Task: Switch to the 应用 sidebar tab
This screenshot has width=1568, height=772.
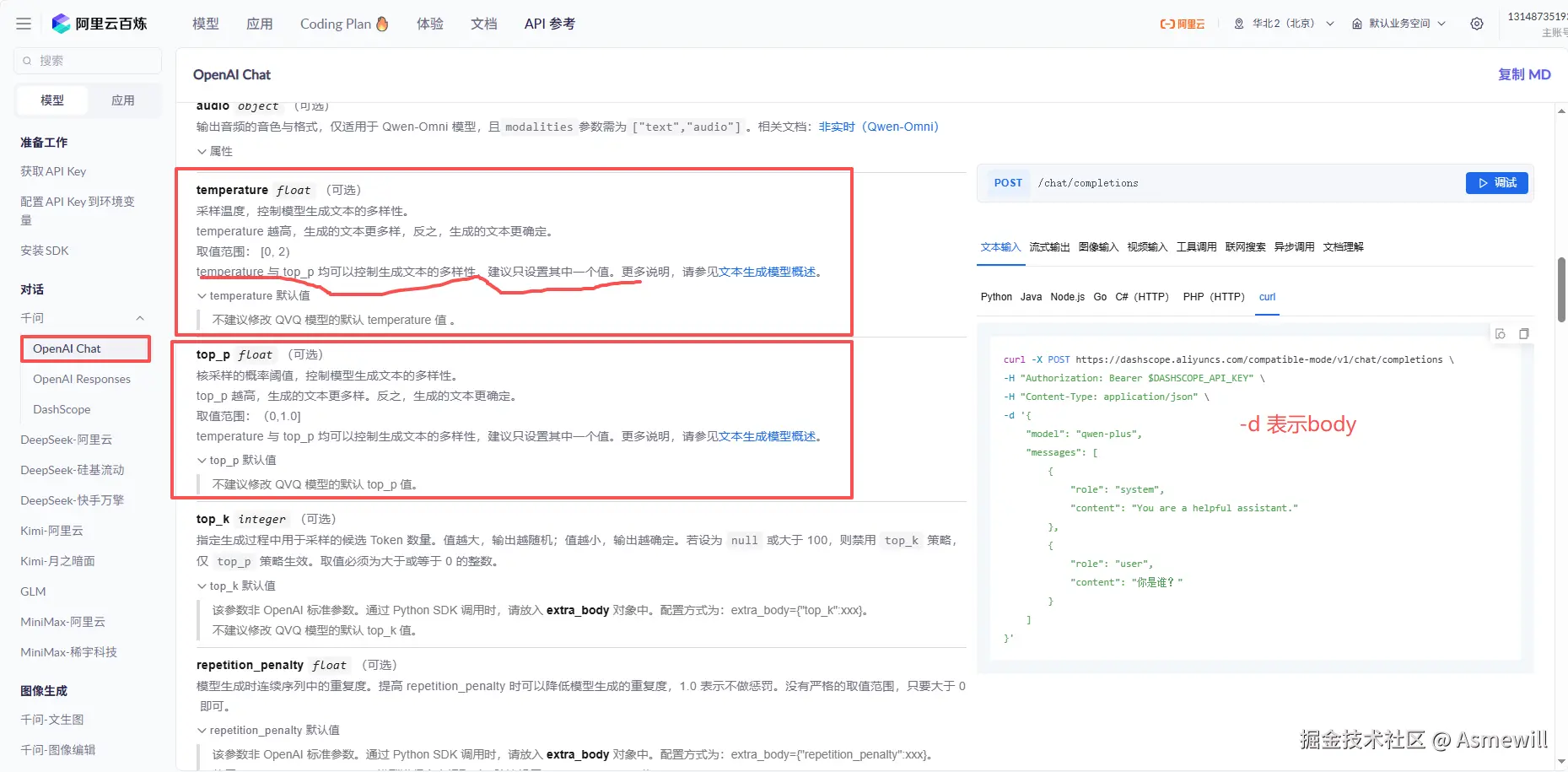Action: 123,100
